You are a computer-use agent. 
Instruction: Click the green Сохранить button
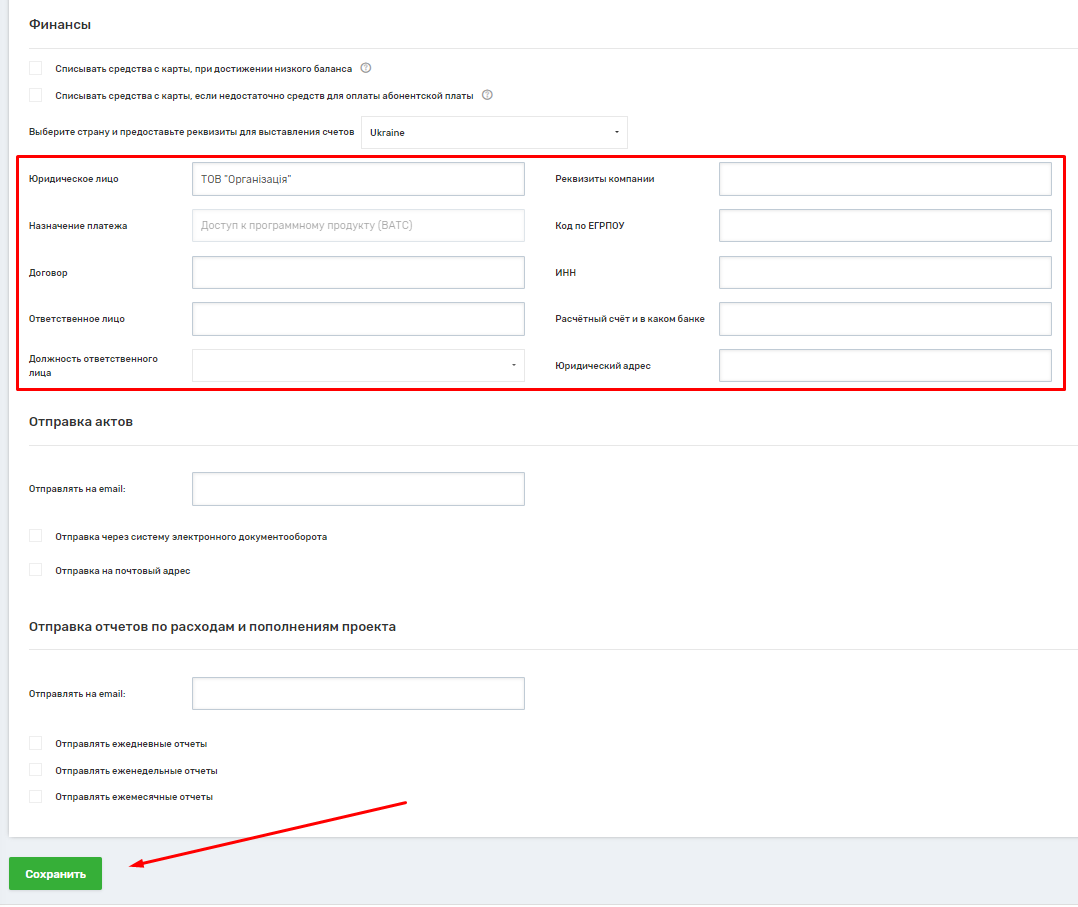pos(56,873)
